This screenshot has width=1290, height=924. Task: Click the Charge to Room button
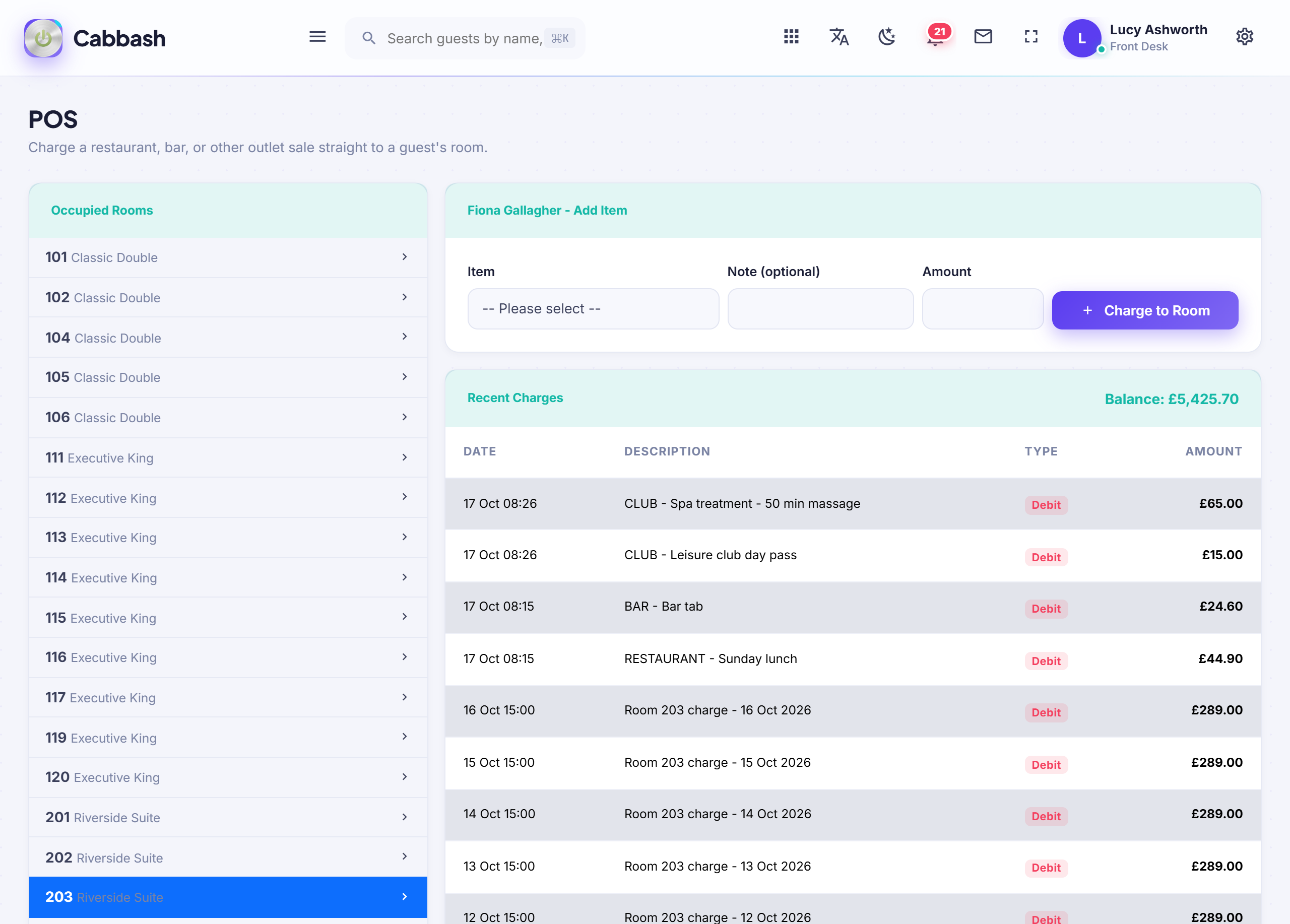pyautogui.click(x=1144, y=310)
